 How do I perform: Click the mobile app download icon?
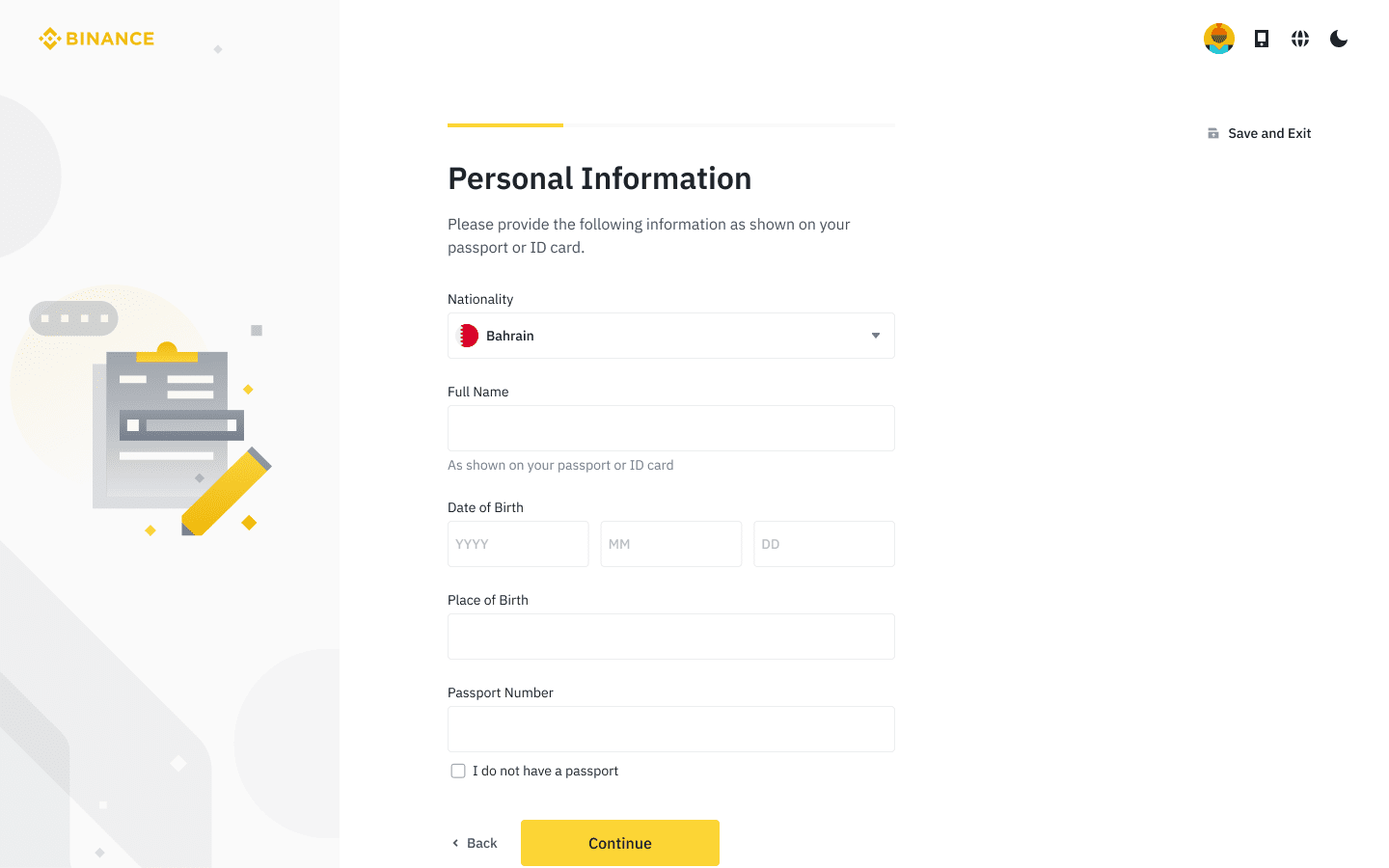coord(1262,39)
